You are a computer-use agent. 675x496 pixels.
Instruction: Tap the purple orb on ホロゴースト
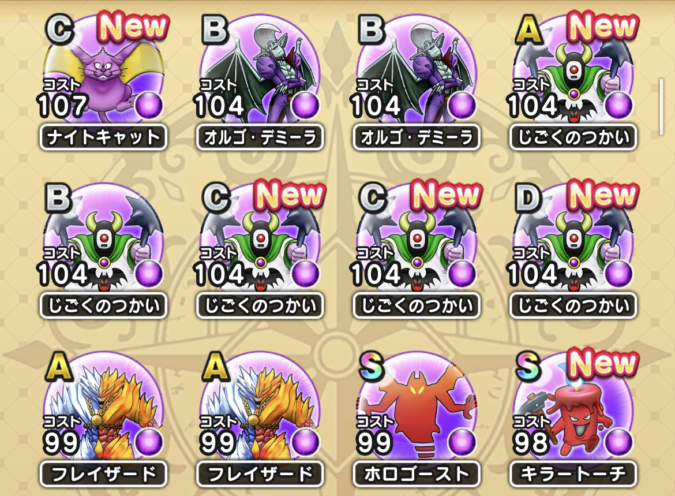click(x=462, y=442)
